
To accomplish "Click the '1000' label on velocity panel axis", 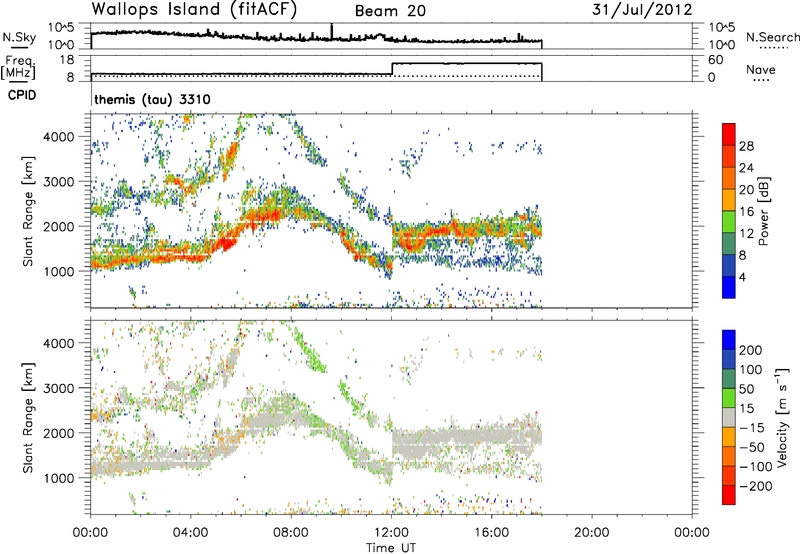I will (59, 478).
